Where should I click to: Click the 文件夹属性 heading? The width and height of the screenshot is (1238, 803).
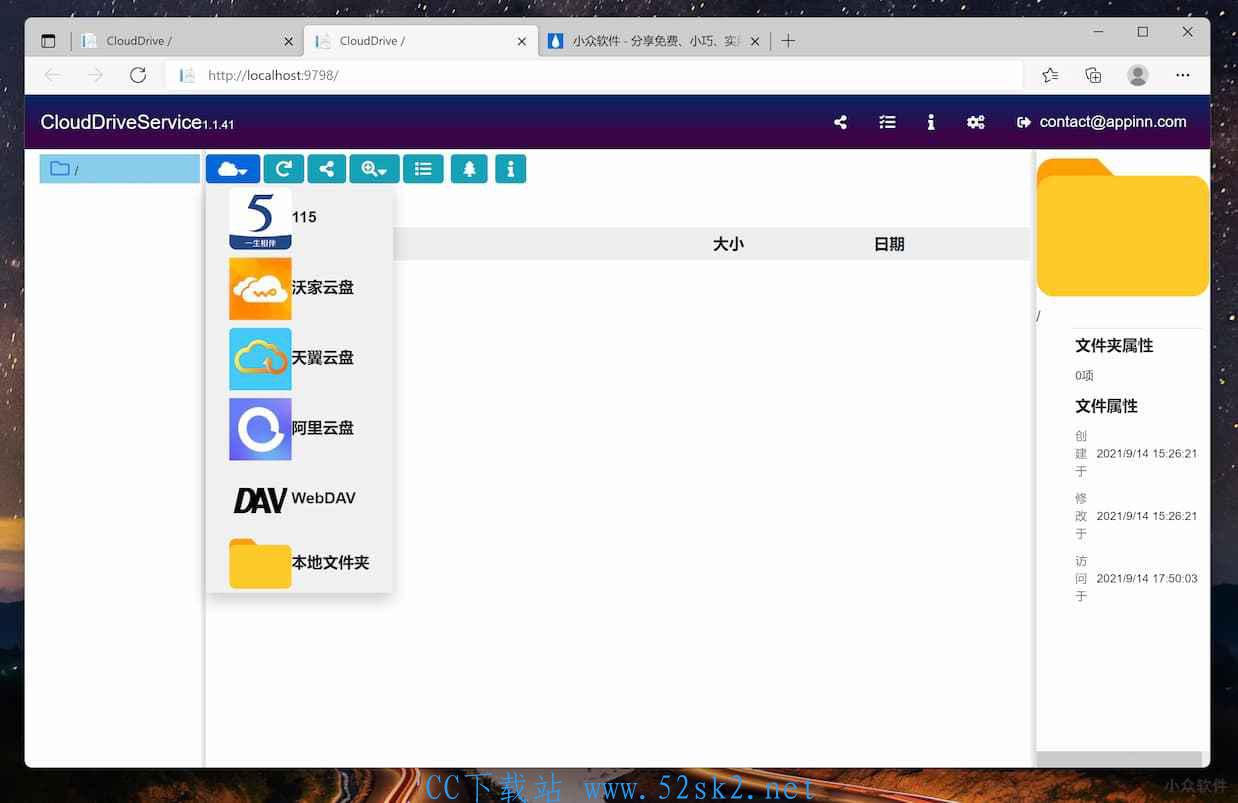[x=1114, y=346]
